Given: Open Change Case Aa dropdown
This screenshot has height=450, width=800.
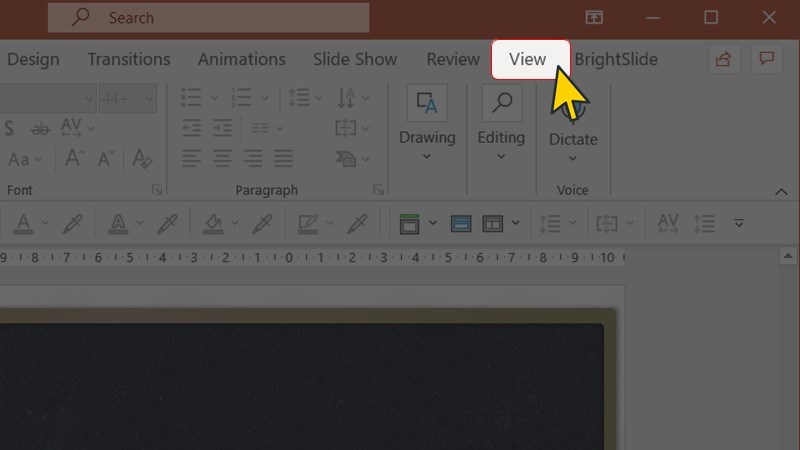Looking at the screenshot, I should pos(24,159).
